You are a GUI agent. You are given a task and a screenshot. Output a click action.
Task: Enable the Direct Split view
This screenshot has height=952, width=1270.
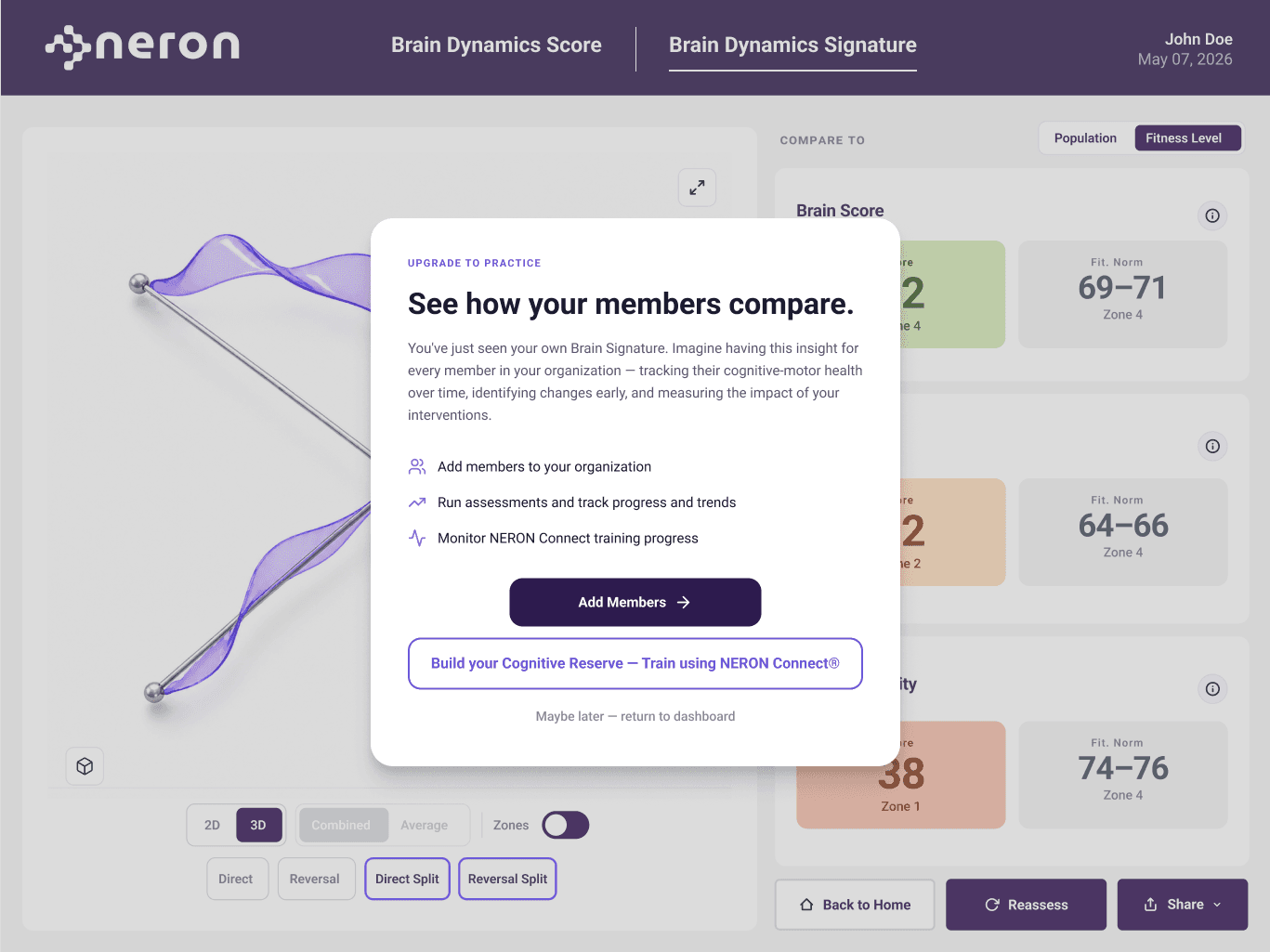click(x=407, y=879)
